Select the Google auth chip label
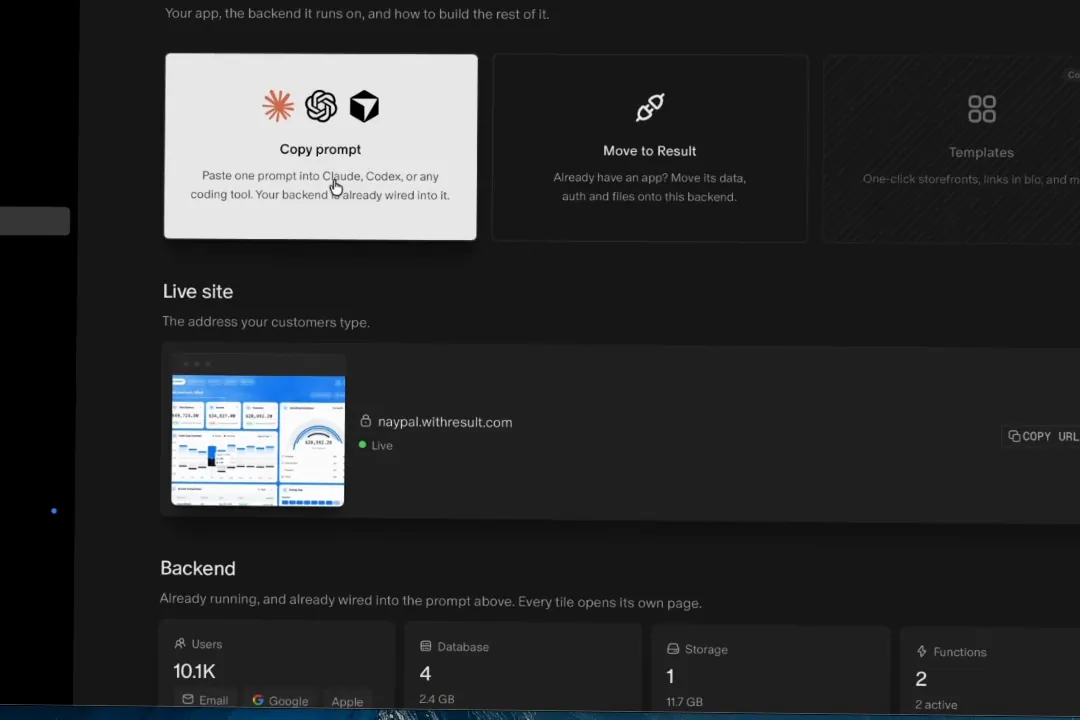 click(x=289, y=701)
